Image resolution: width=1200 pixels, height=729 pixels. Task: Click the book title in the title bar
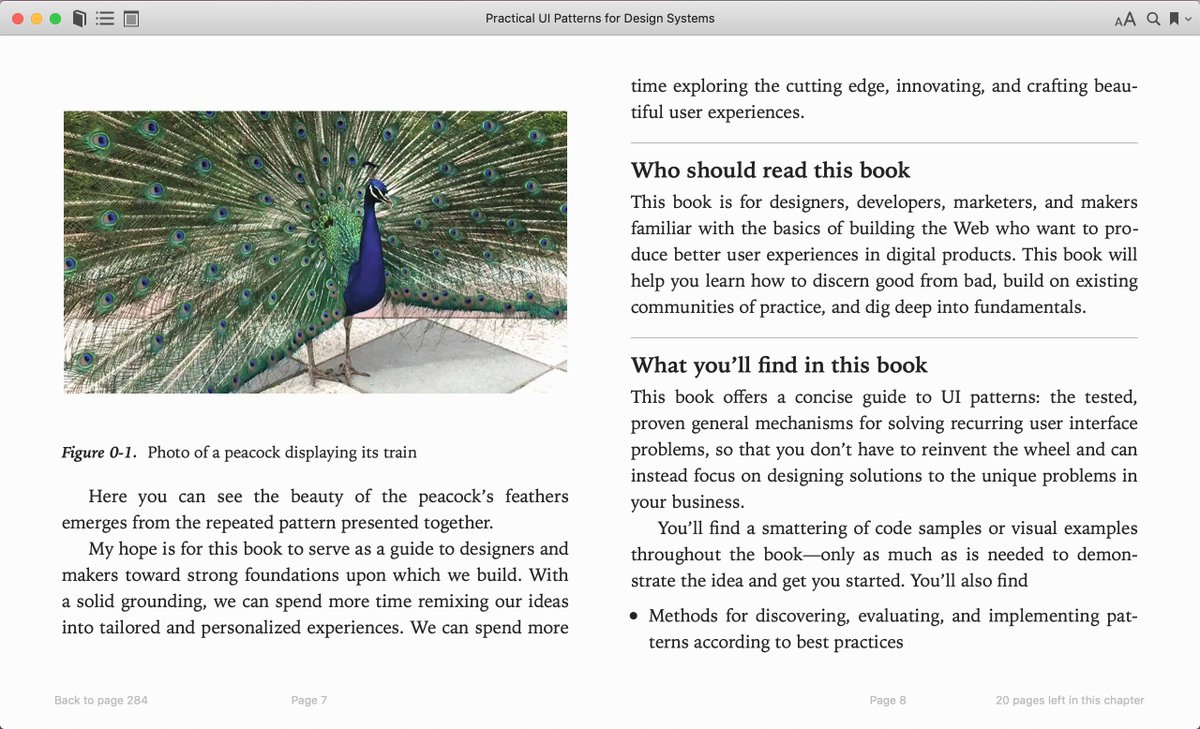(x=600, y=17)
